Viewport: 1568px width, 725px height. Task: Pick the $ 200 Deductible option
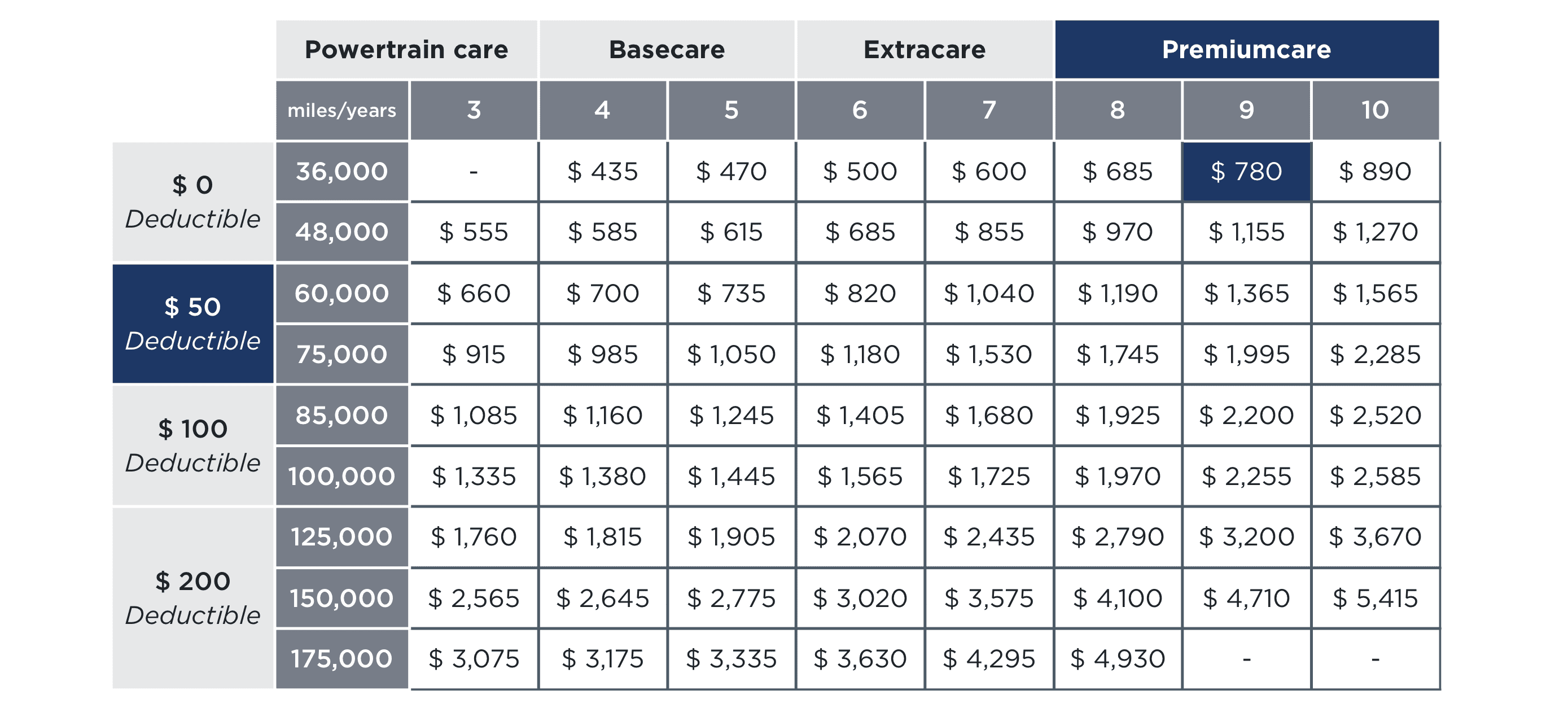click(x=193, y=598)
